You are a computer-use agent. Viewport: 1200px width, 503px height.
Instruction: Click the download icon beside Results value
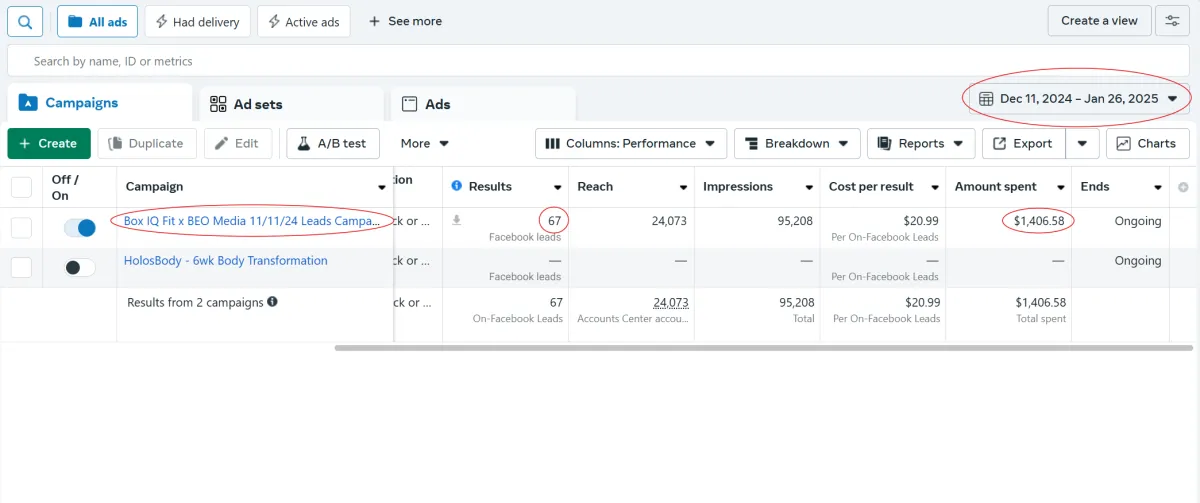[457, 220]
